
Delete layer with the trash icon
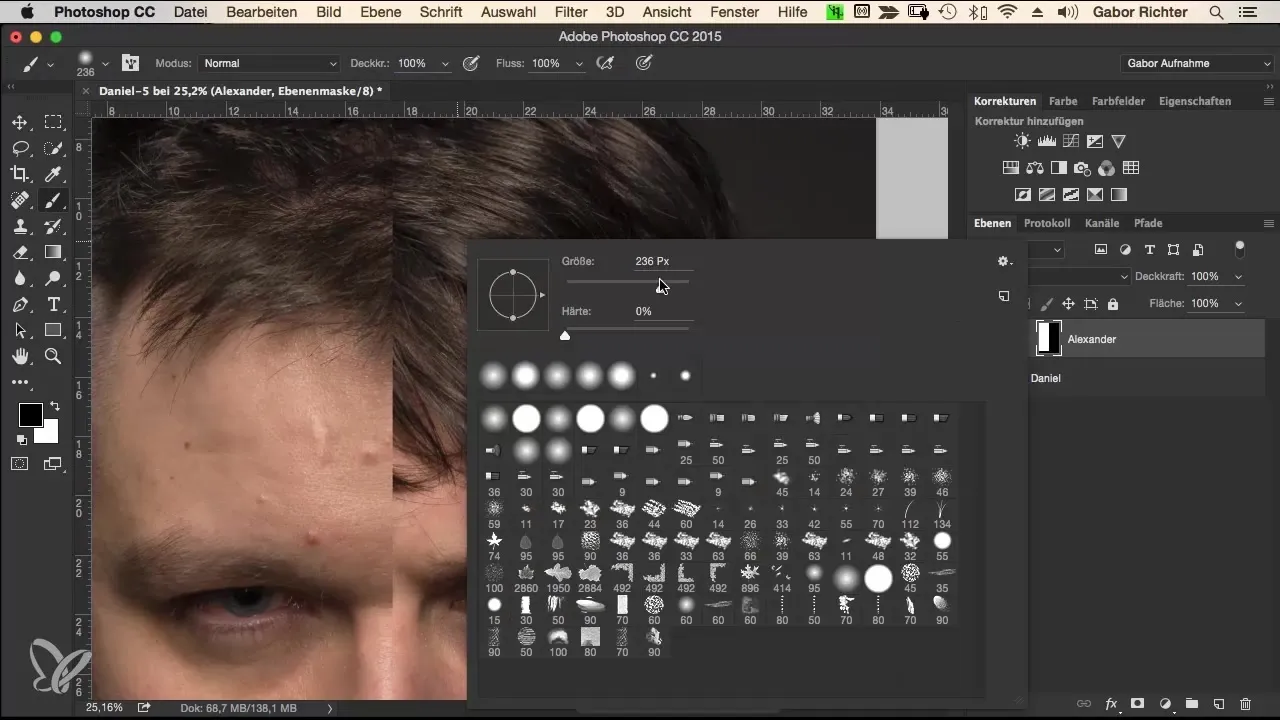pyautogui.click(x=1245, y=704)
